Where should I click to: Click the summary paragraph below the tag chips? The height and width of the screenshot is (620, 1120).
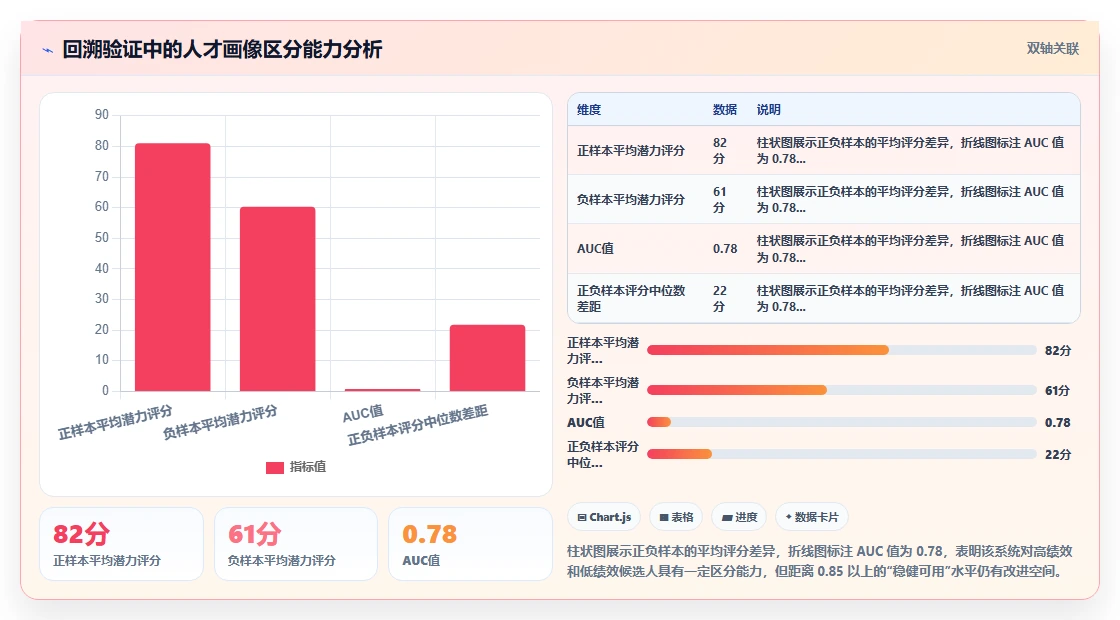(820, 561)
